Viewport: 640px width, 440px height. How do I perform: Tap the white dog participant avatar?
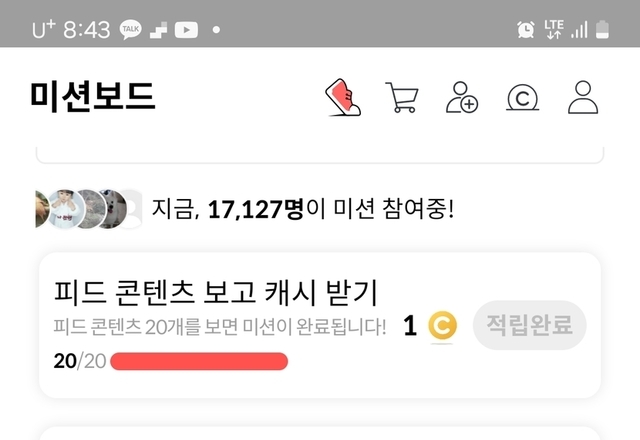pos(113,209)
